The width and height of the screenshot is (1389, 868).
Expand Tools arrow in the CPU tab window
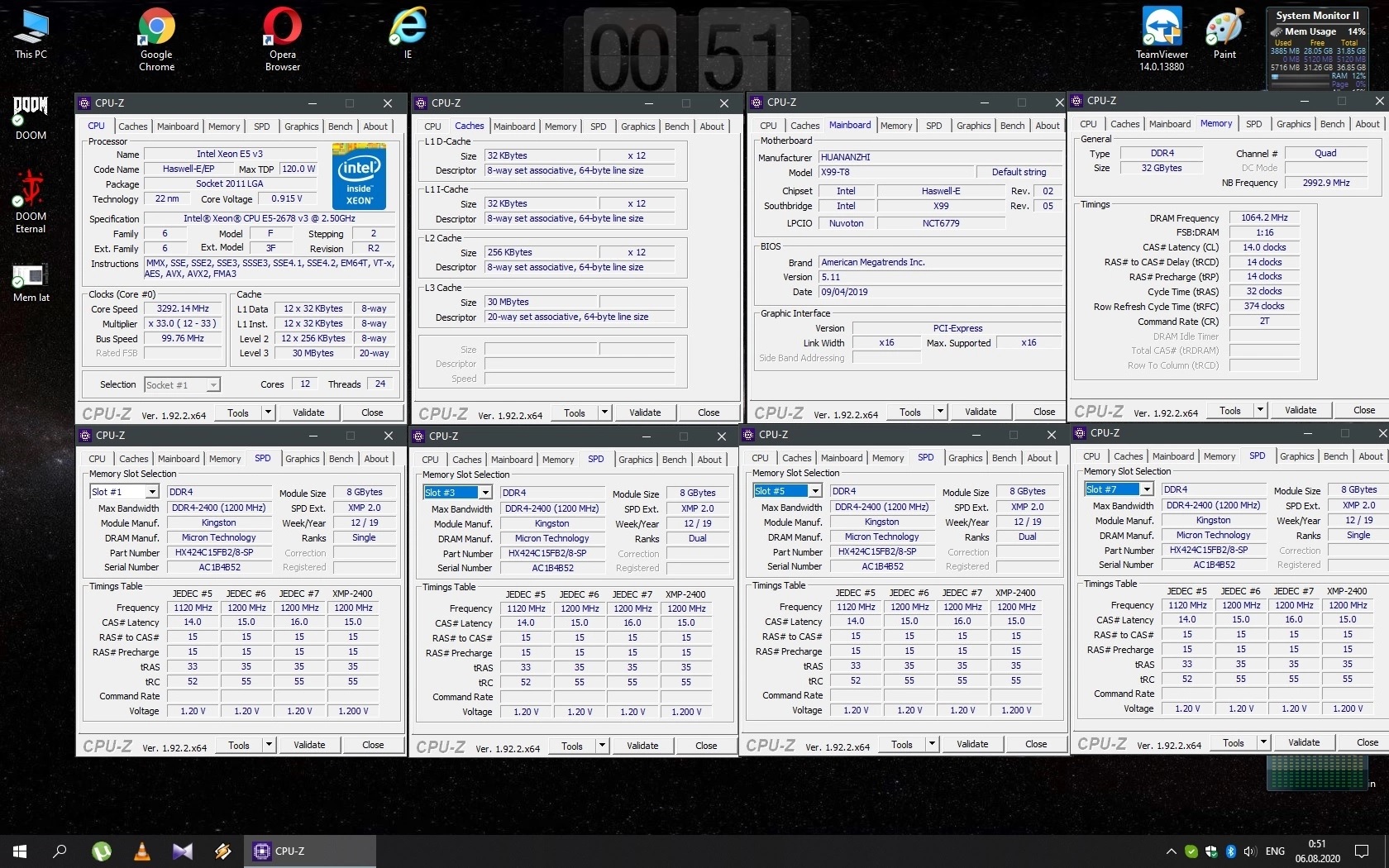click(268, 413)
